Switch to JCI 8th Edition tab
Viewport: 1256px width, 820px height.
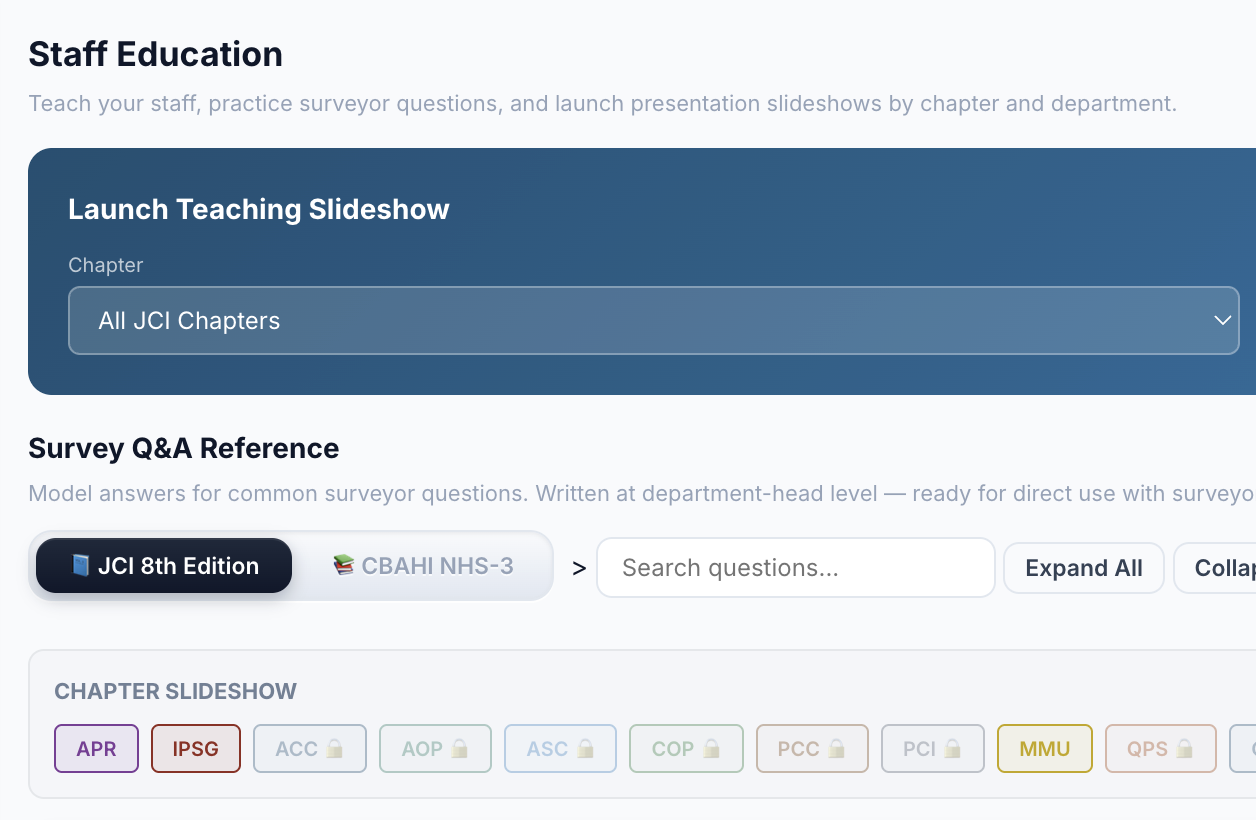(164, 566)
